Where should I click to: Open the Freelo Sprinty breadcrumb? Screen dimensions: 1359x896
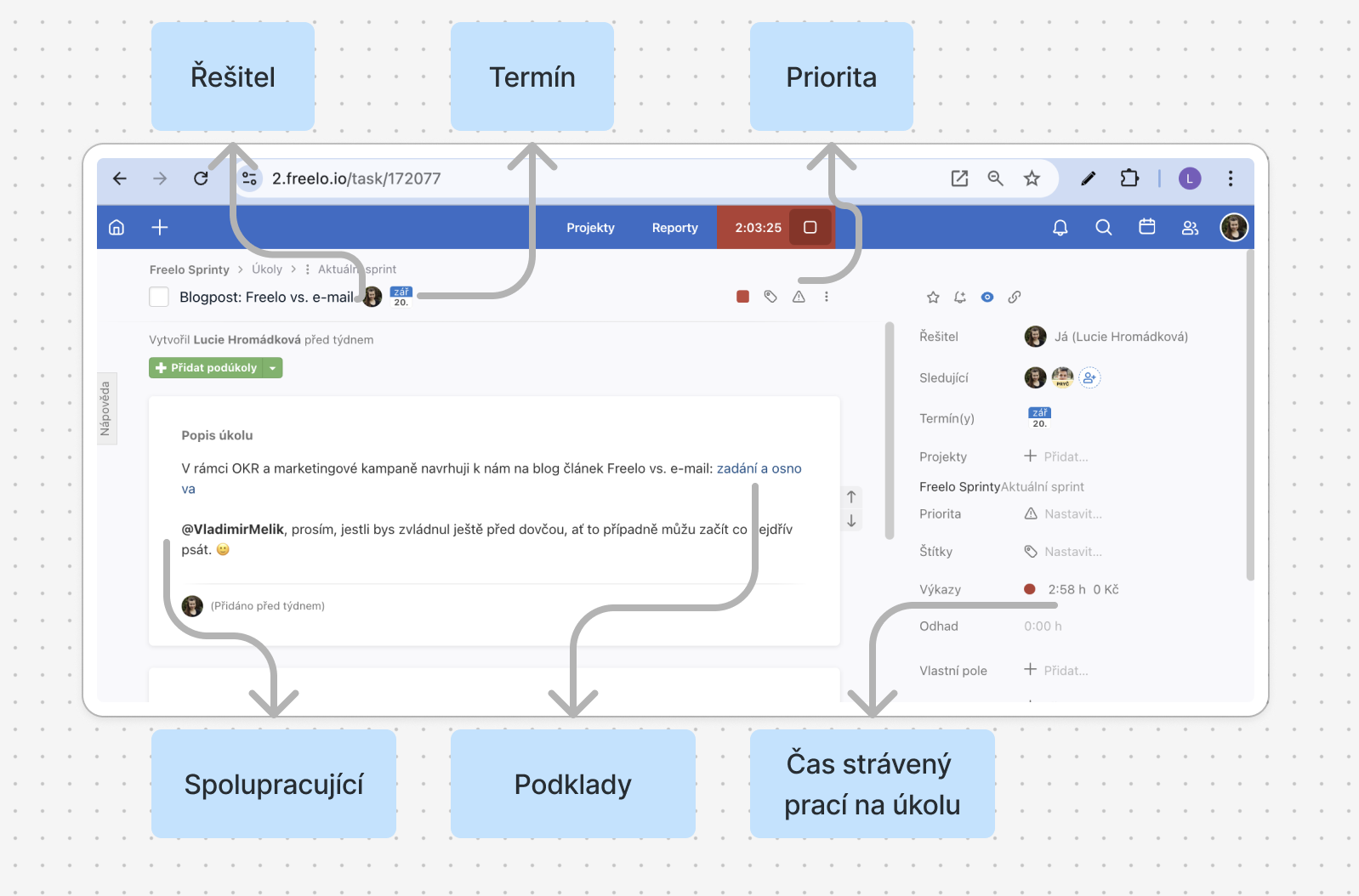(x=190, y=269)
